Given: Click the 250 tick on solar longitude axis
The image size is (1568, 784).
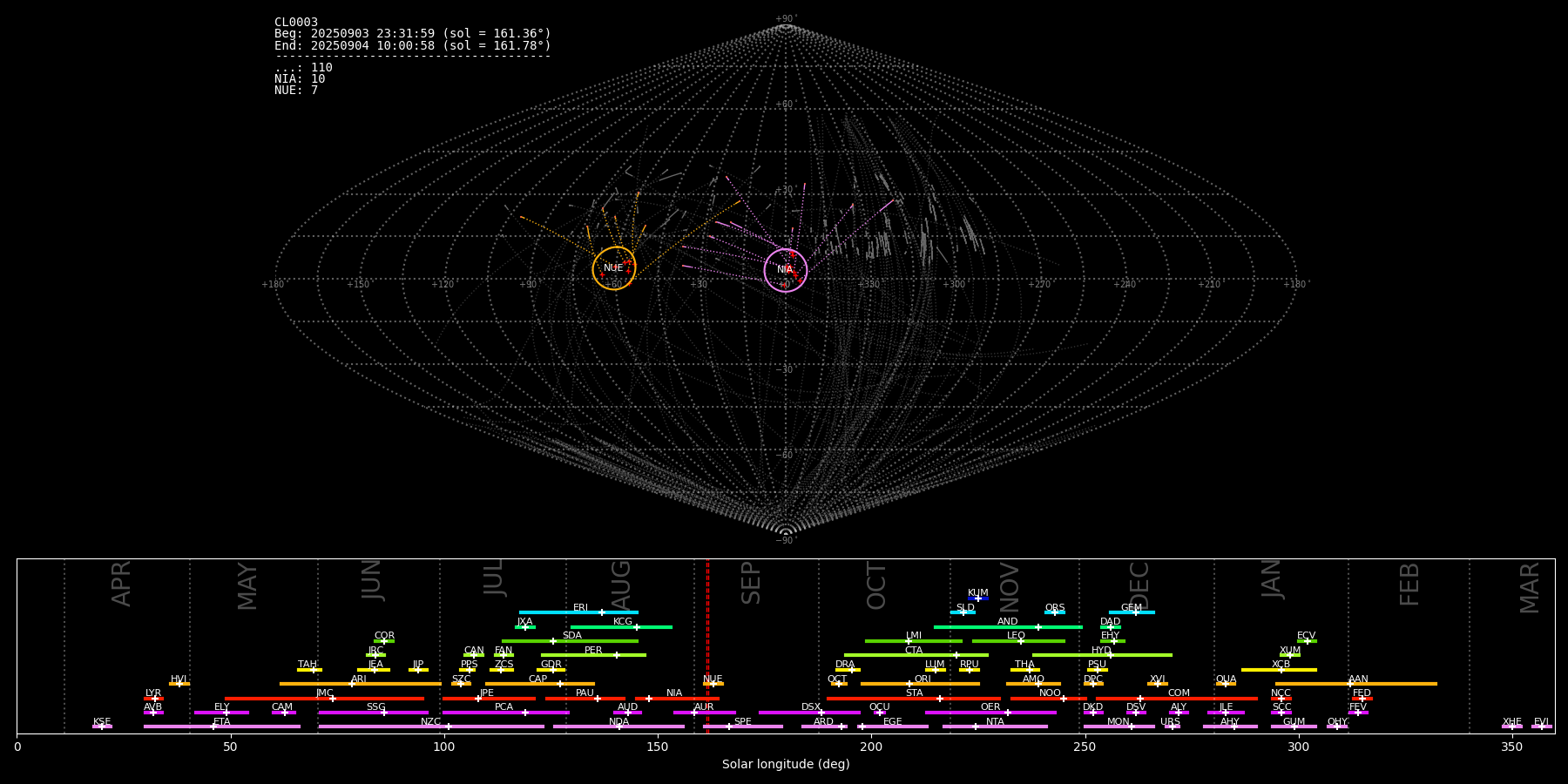Looking at the screenshot, I should [1085, 747].
